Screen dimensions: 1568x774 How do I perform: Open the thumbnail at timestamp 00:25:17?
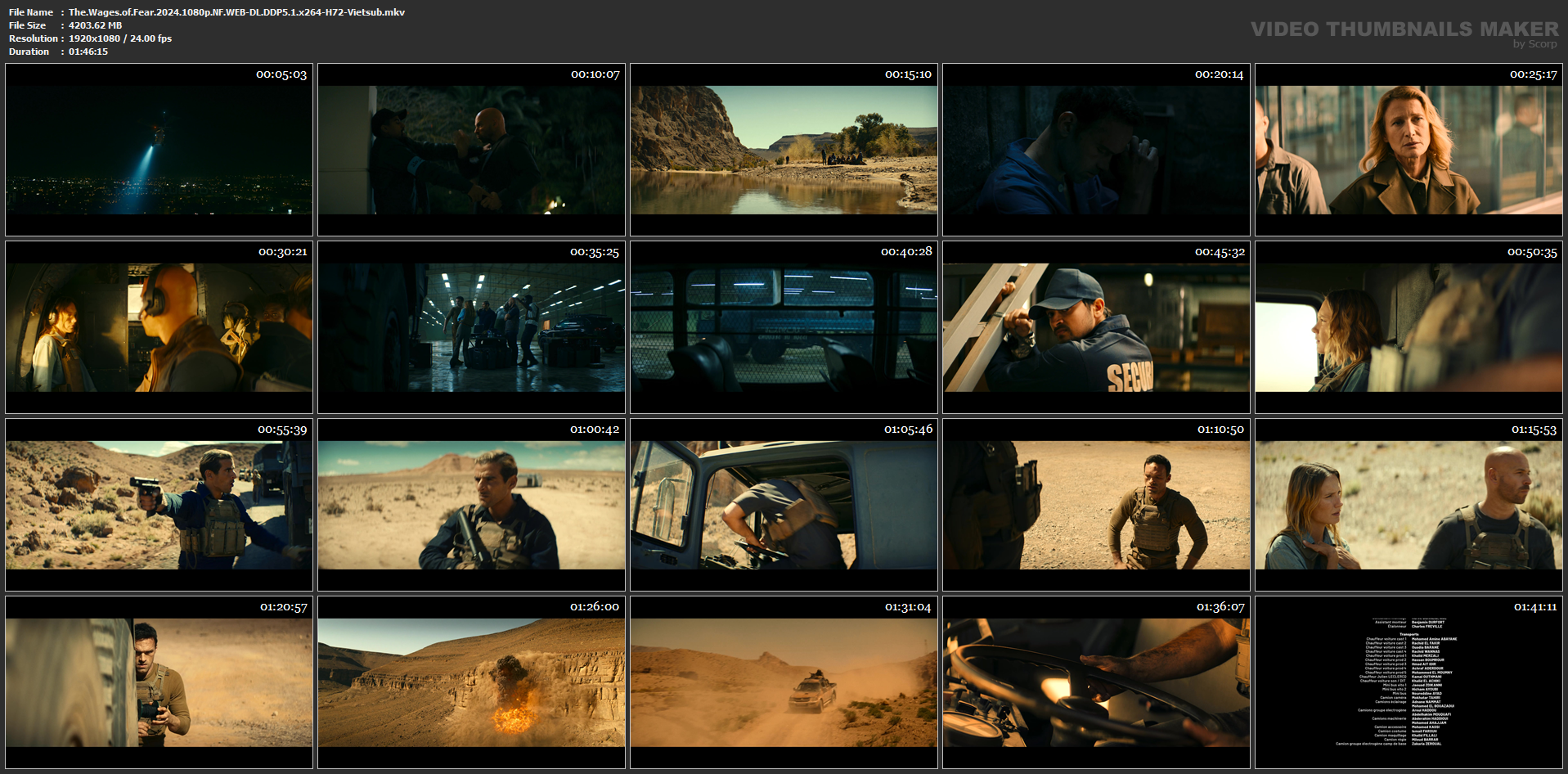(x=1409, y=150)
